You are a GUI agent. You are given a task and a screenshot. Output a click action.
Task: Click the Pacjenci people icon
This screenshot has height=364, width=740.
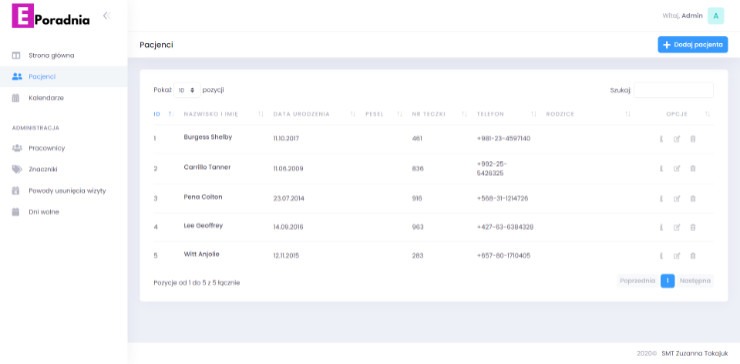17,76
